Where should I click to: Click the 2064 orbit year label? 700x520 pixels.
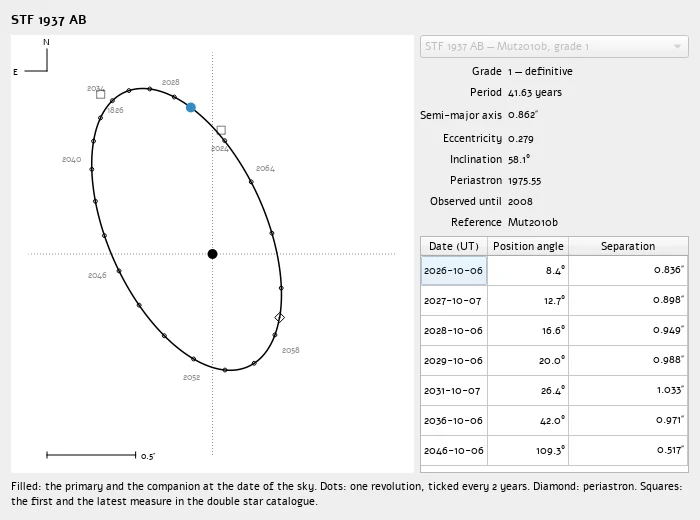point(265,168)
